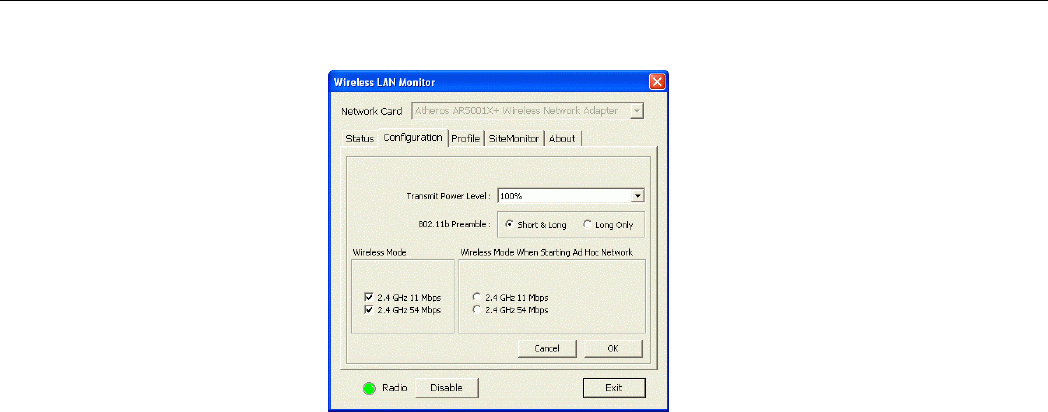The image size is (1048, 412).
Task: Click the Wireless Mode group heading
Action: point(379,252)
